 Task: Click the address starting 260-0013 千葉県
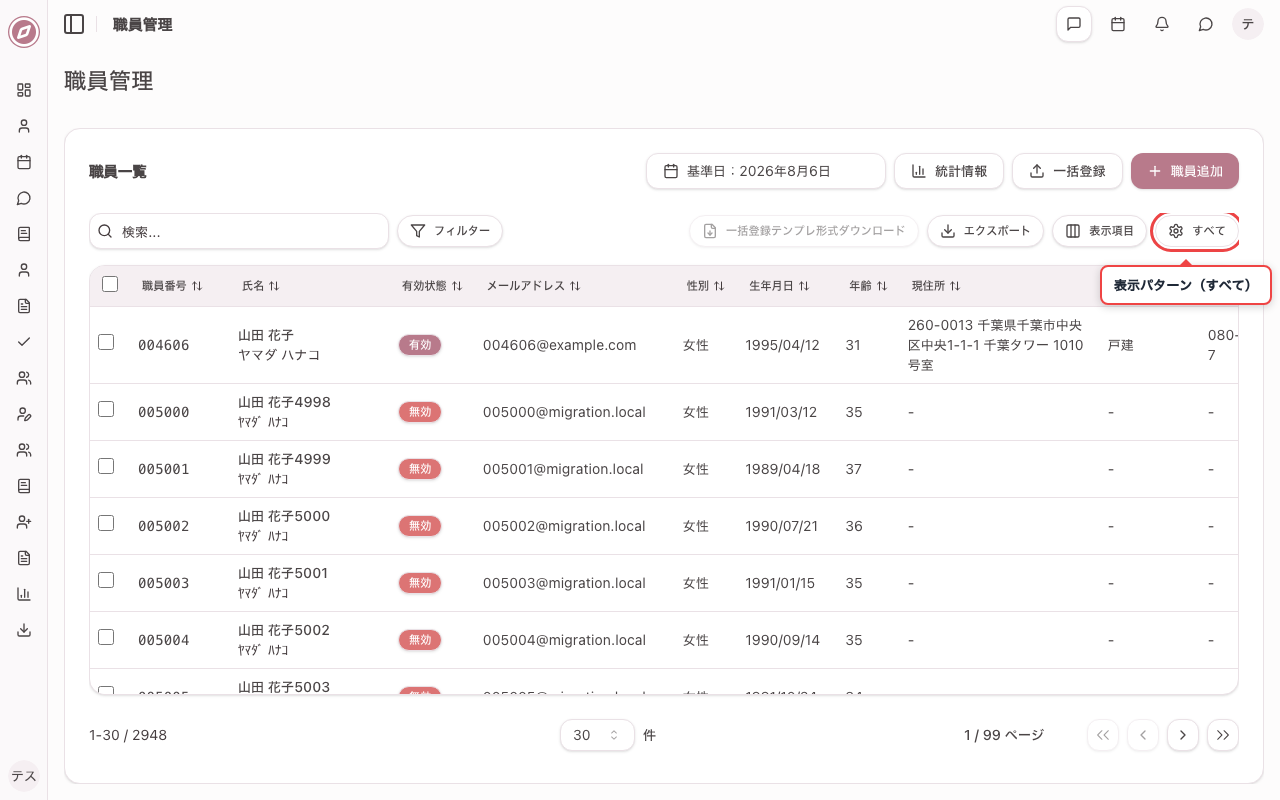pyautogui.click(x=996, y=345)
